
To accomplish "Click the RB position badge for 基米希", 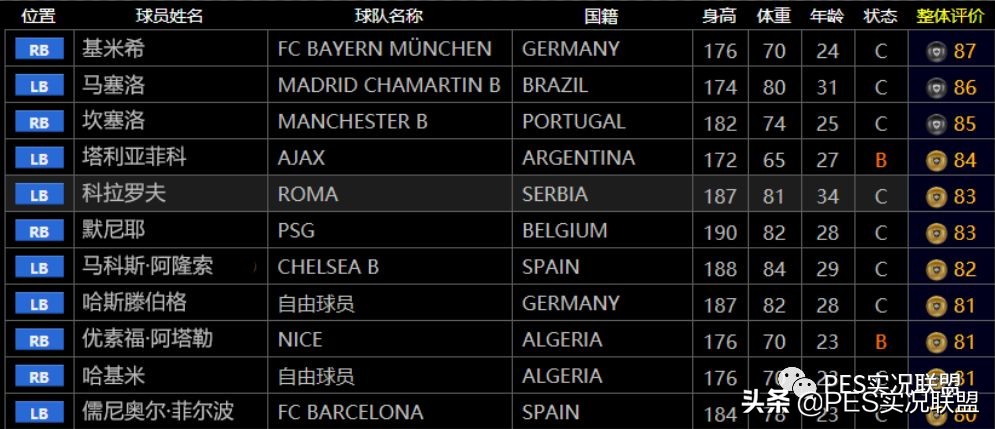I will pyautogui.click(x=39, y=50).
